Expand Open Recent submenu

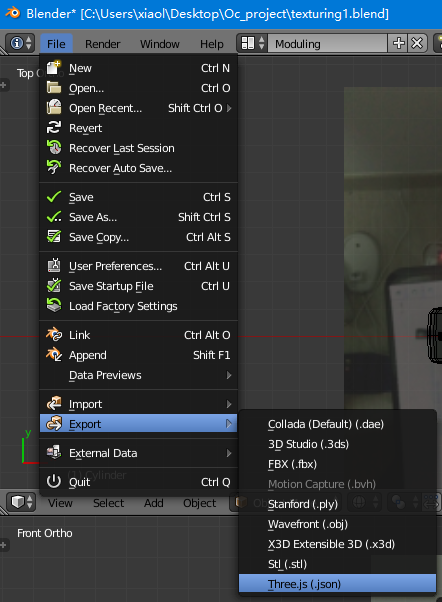pos(139,108)
